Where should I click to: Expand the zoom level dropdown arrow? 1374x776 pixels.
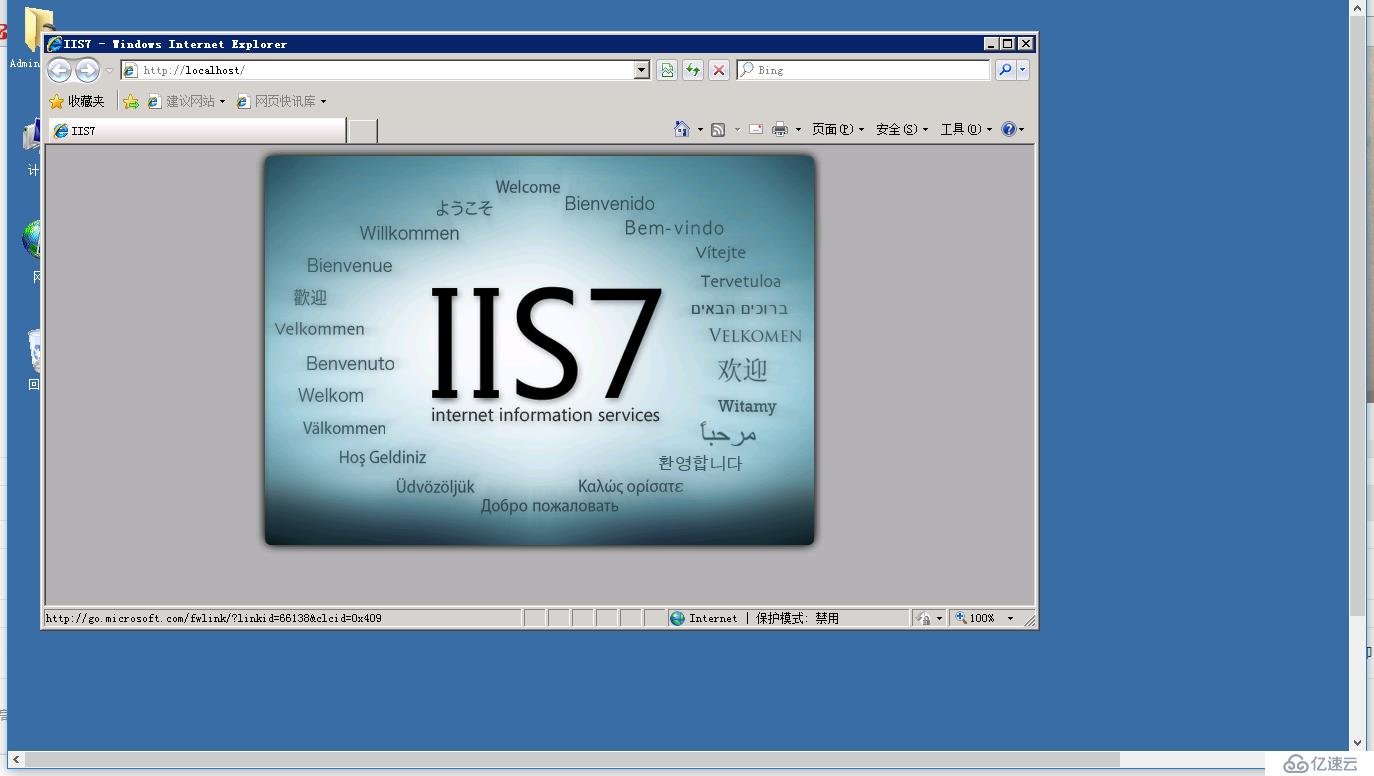pyautogui.click(x=1010, y=618)
